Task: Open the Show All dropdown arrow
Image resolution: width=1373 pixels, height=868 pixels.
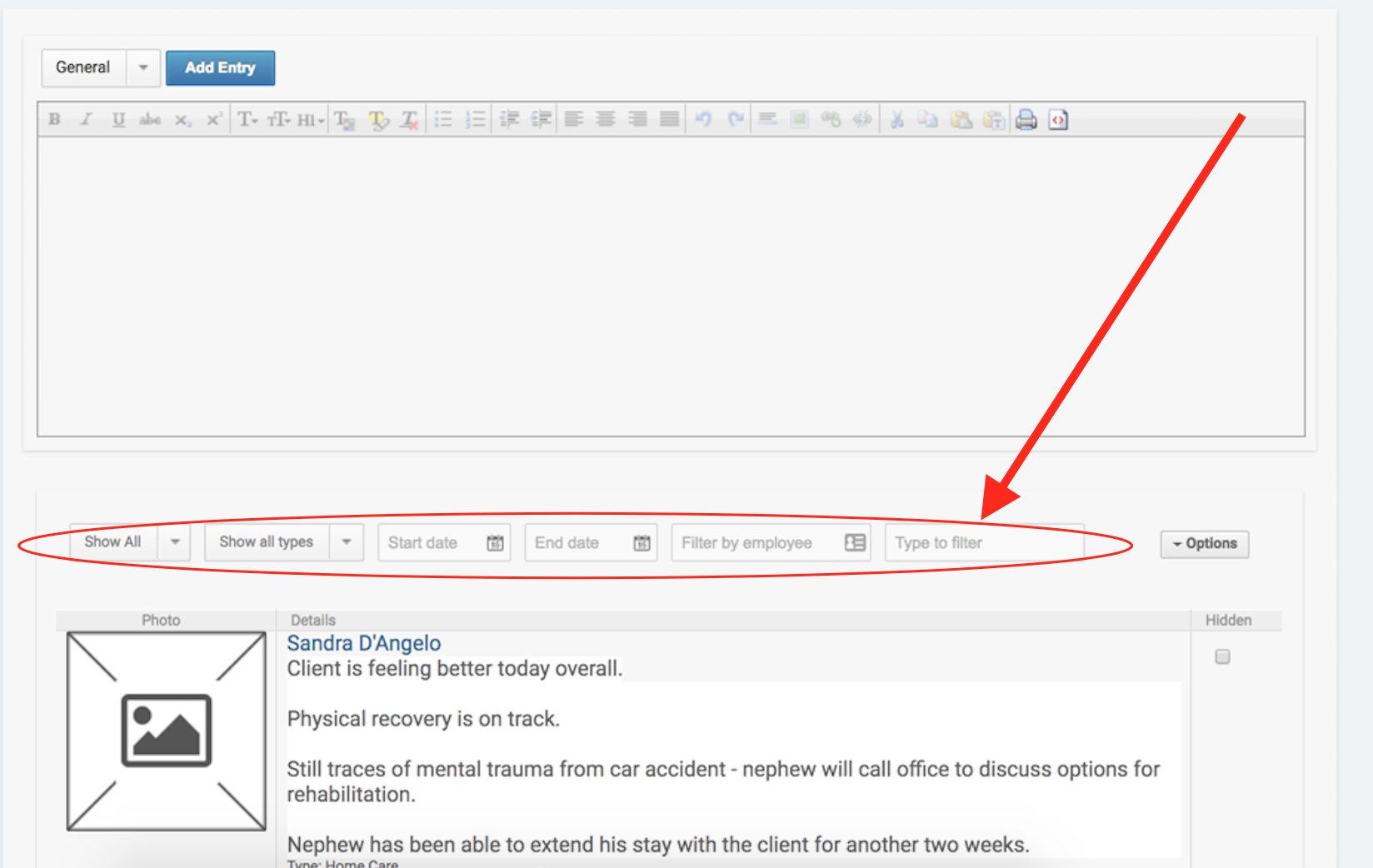Action: [x=175, y=542]
